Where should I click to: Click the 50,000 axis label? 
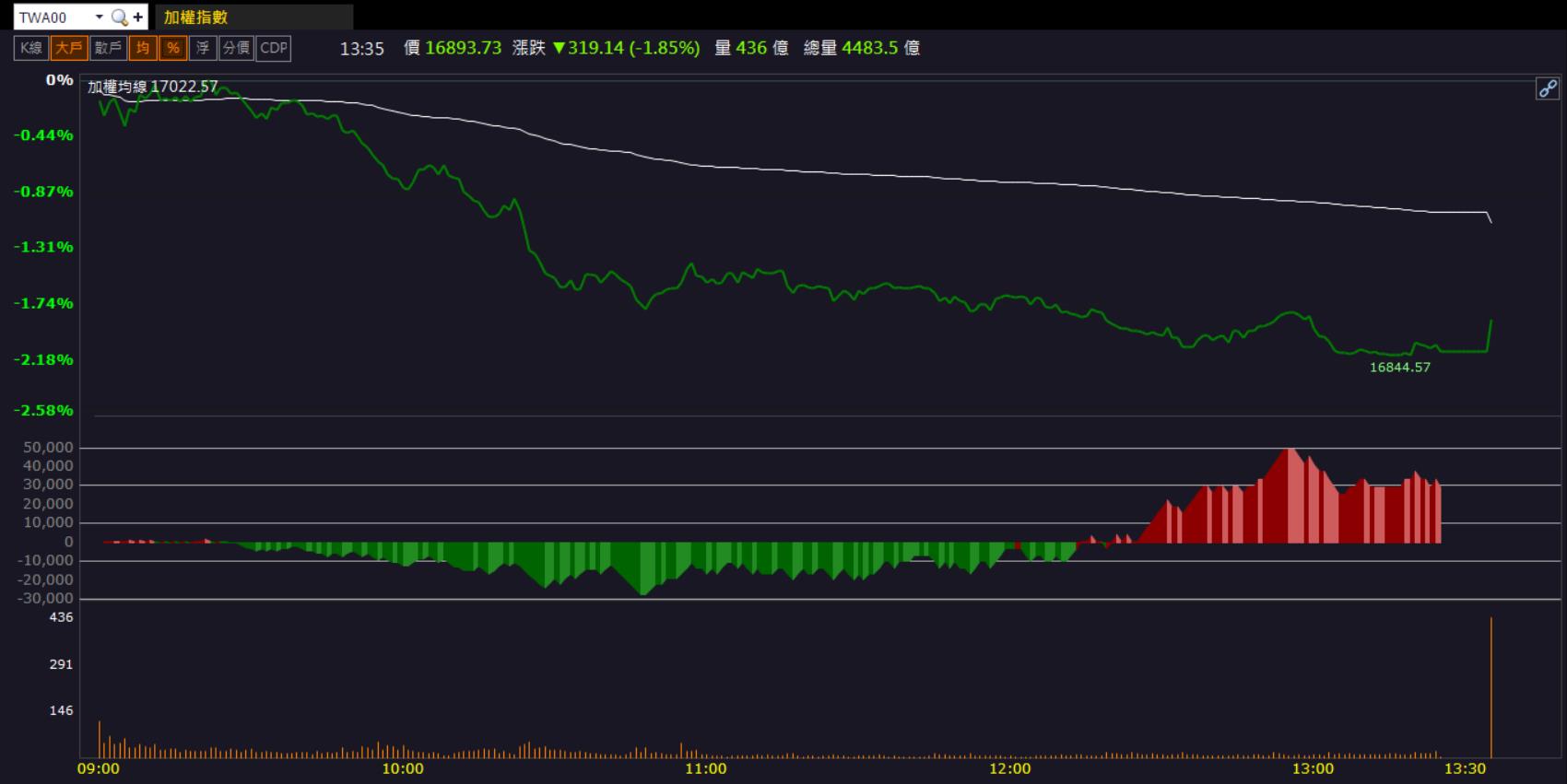coord(48,448)
